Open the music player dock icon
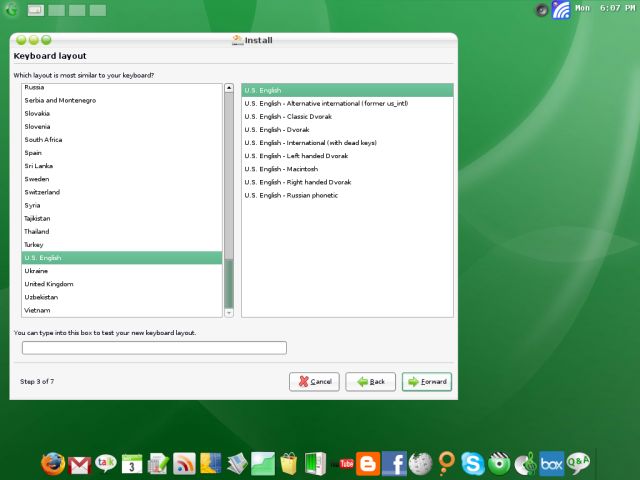Viewport: 640px width, 480px height. click(525, 464)
